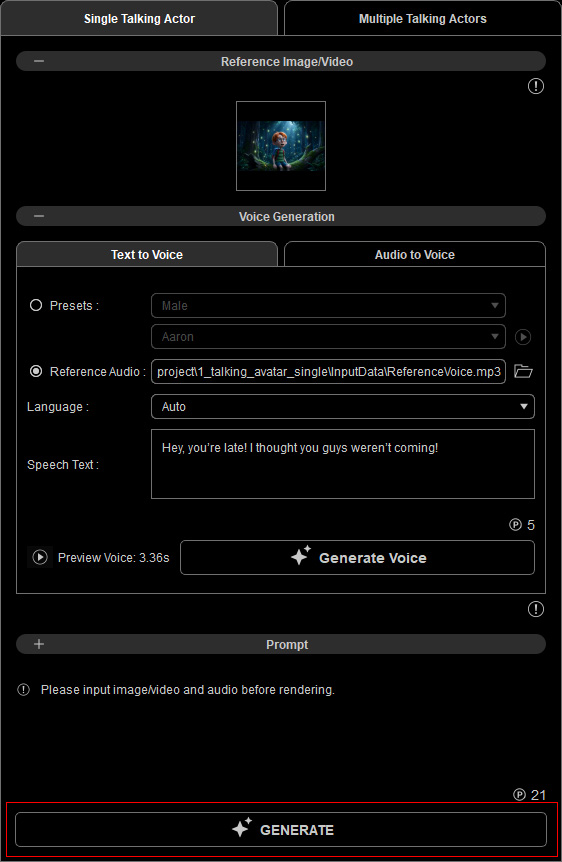This screenshot has width=562, height=862.
Task: Select the Presets radio button
Action: pos(36,305)
